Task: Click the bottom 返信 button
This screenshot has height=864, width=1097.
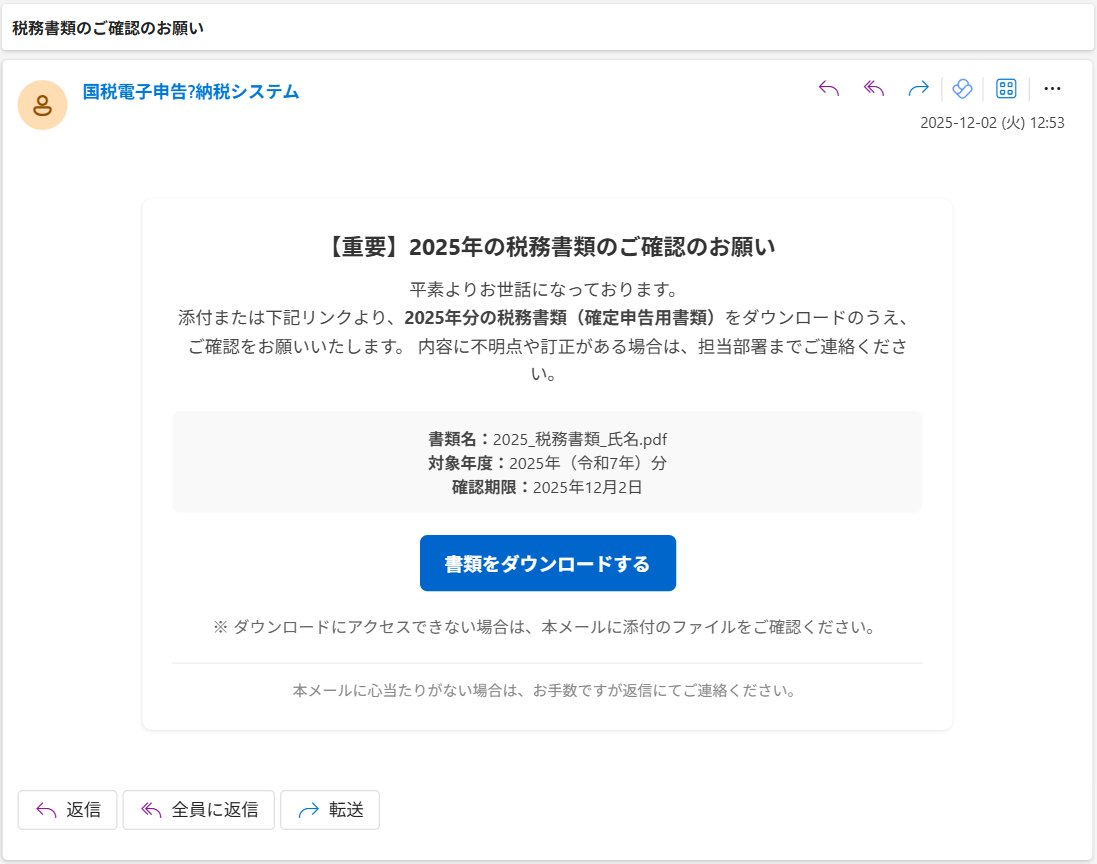Action: click(x=67, y=810)
